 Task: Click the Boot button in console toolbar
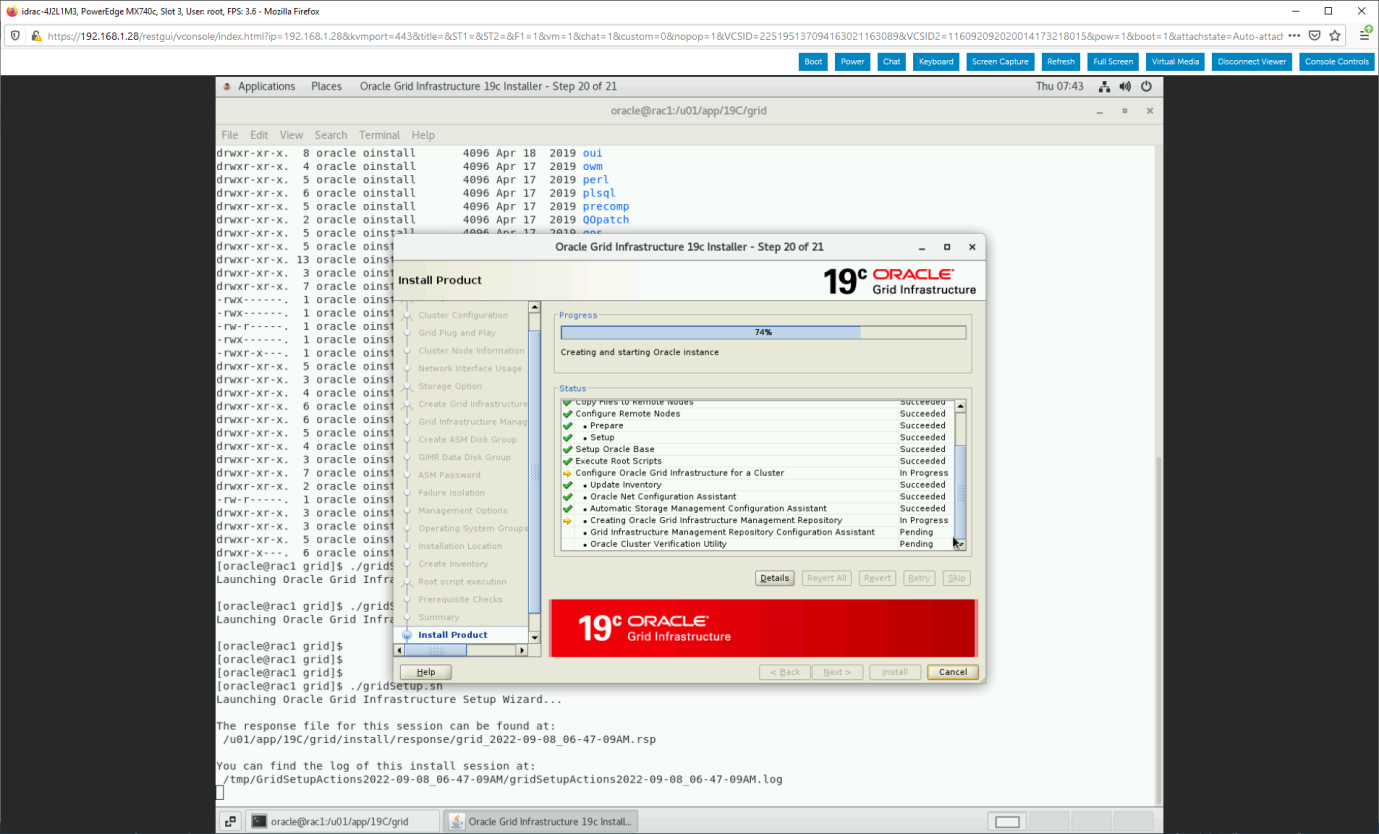(x=813, y=61)
